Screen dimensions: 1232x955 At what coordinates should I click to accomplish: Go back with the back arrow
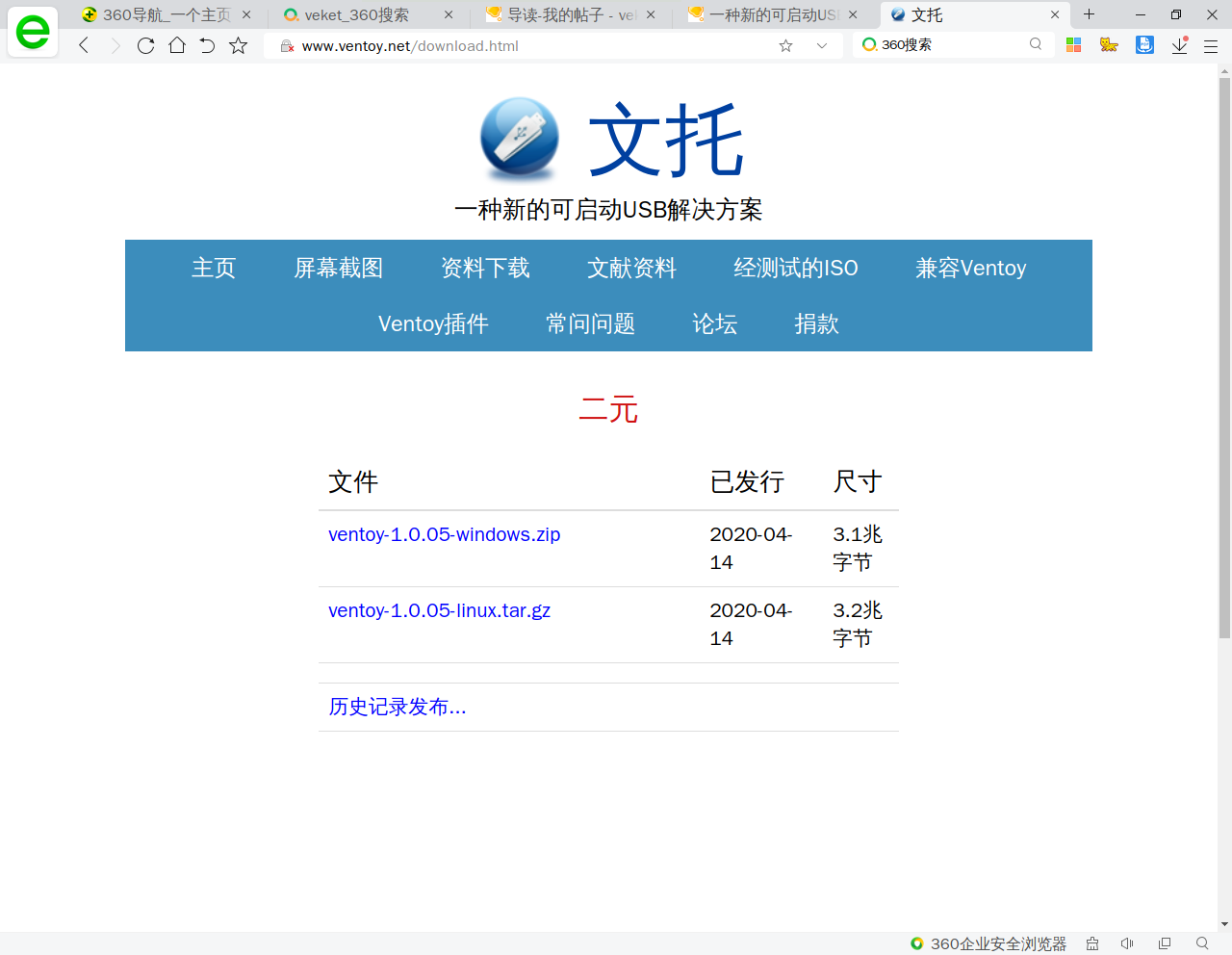tap(85, 45)
